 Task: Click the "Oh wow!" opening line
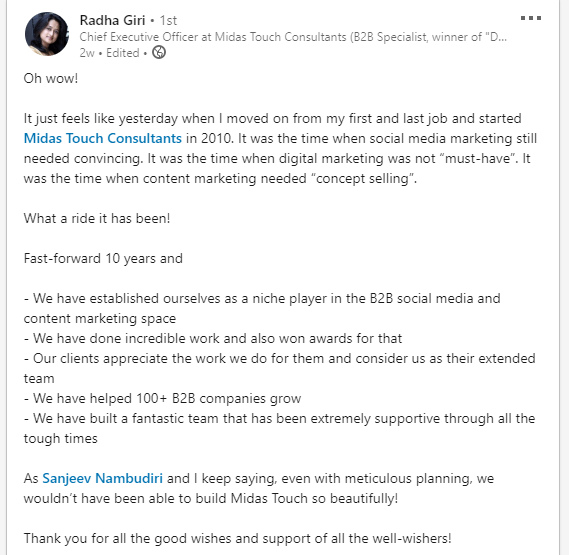click(x=51, y=78)
